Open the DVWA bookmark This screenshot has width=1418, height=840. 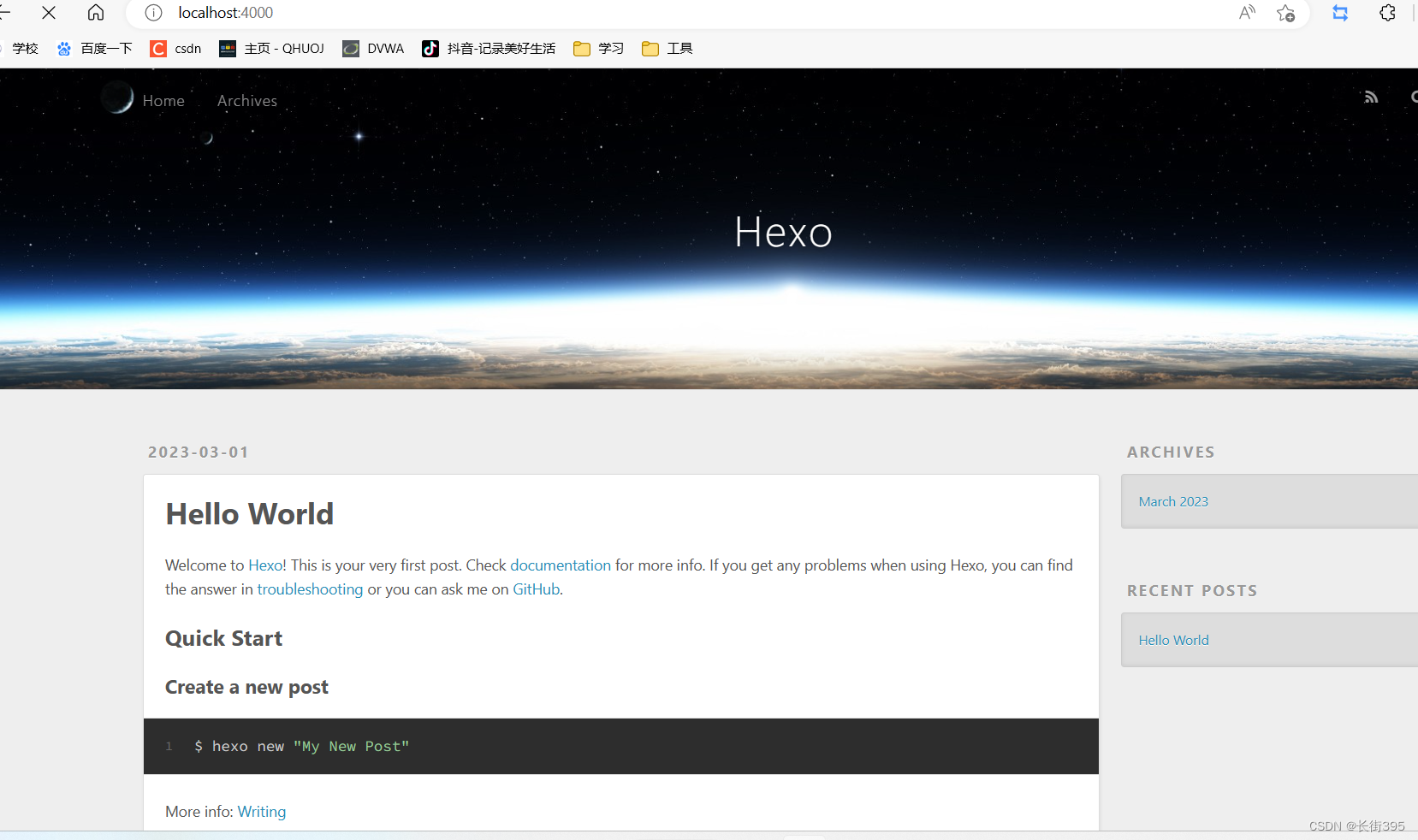coord(373,49)
